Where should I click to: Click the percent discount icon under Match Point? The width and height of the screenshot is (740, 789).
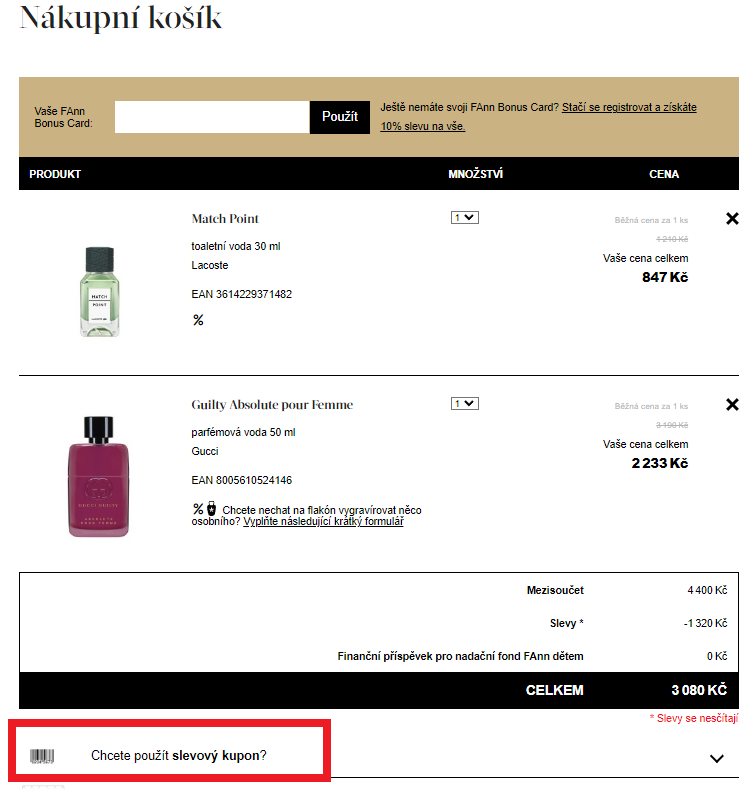[198, 320]
